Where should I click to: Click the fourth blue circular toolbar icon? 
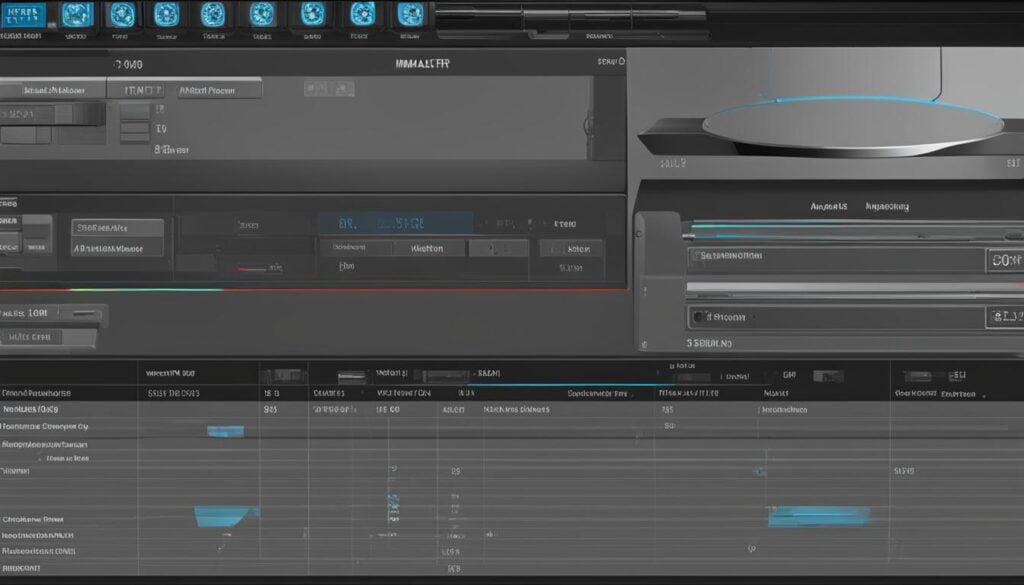(x=166, y=14)
